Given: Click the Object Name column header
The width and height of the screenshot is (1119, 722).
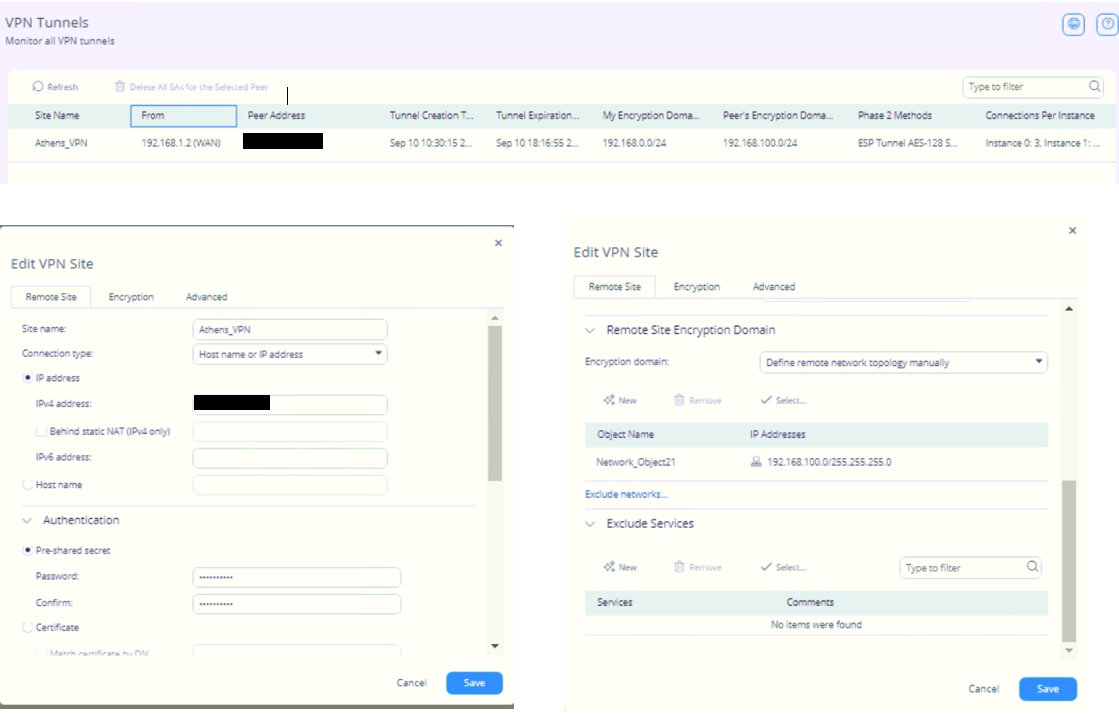Looking at the screenshot, I should pyautogui.click(x=625, y=434).
